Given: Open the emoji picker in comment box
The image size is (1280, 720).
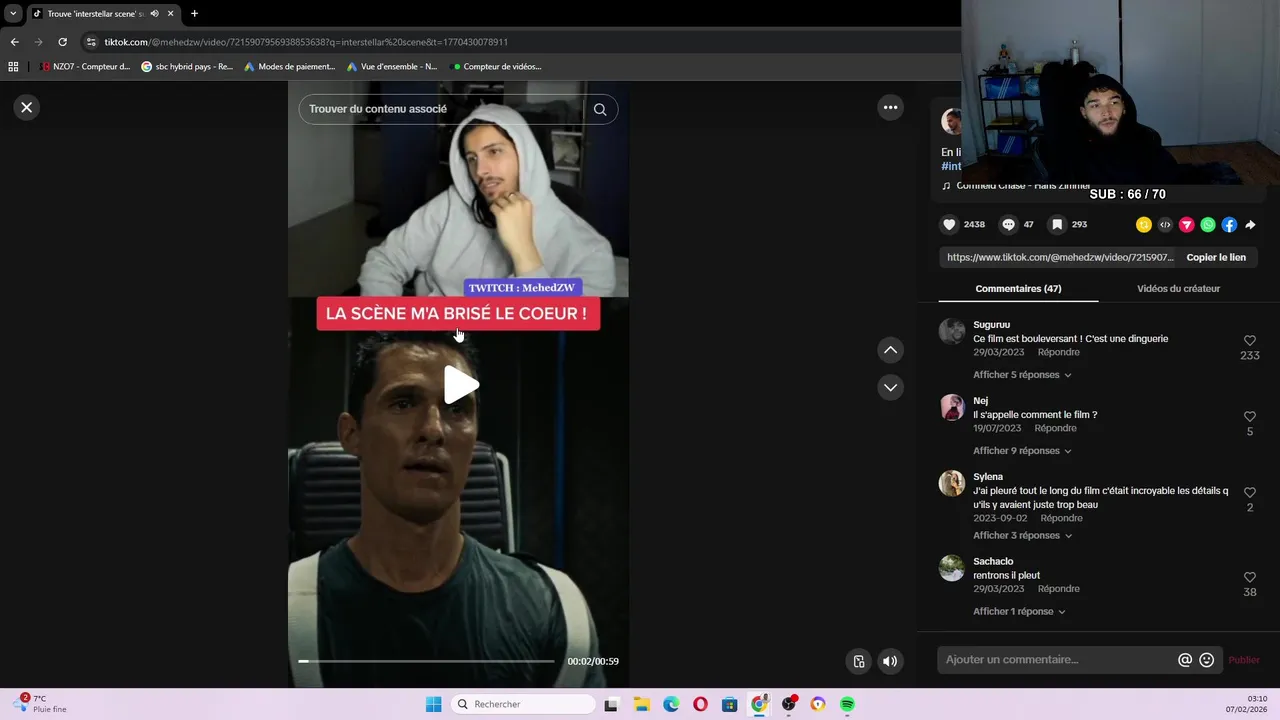Looking at the screenshot, I should point(1206,660).
